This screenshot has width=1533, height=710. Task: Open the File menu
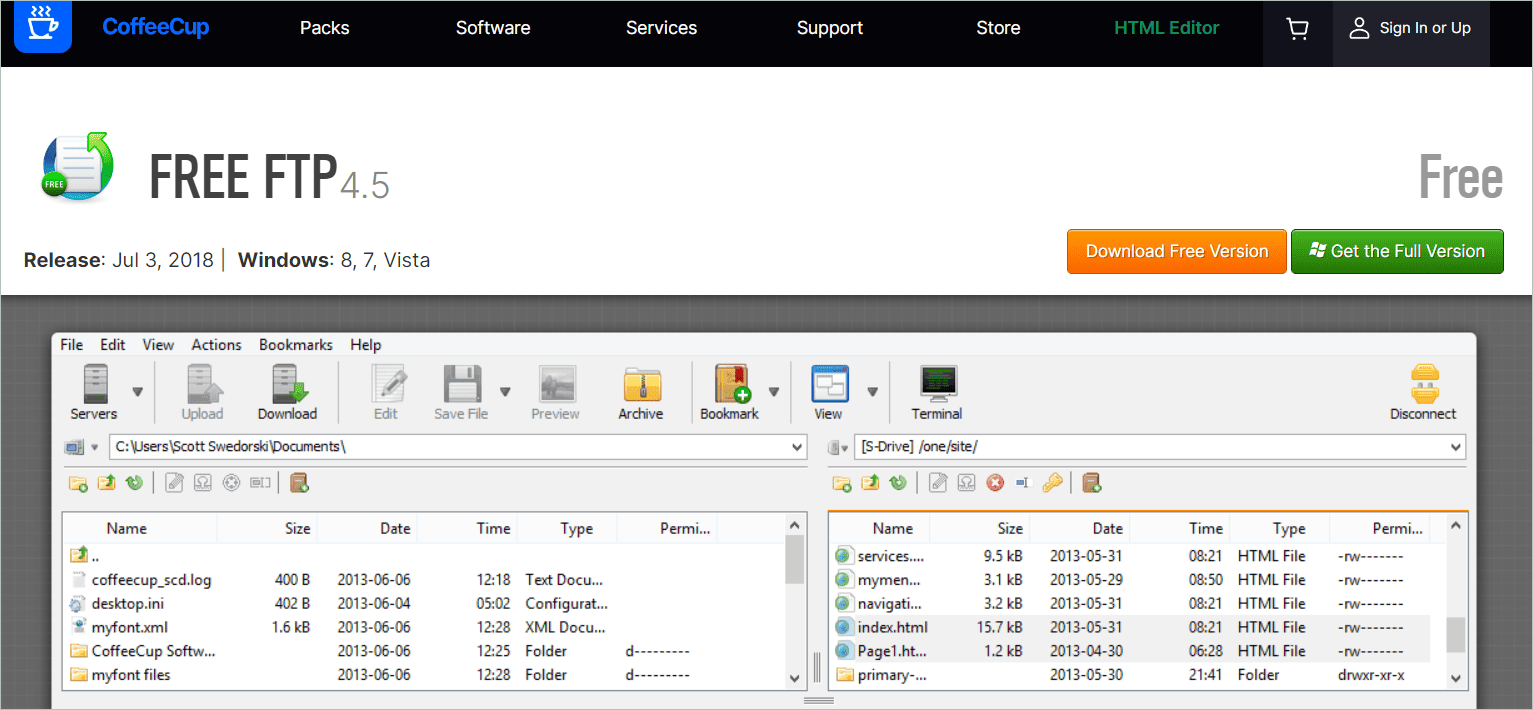(72, 344)
